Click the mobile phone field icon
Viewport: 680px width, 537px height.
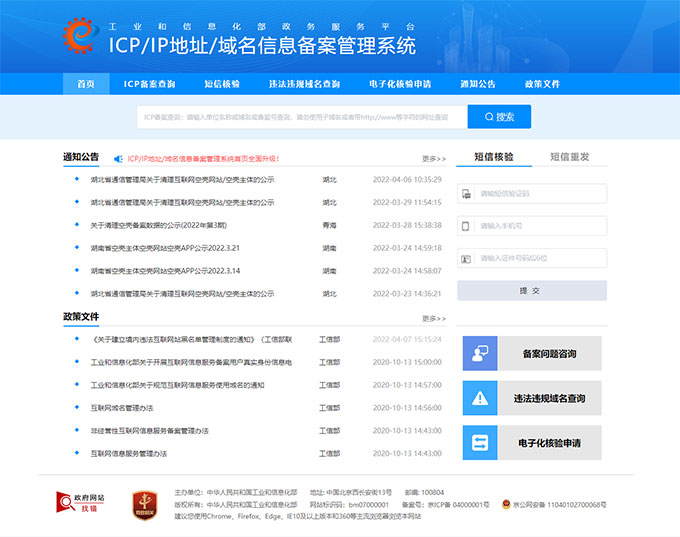tap(466, 226)
